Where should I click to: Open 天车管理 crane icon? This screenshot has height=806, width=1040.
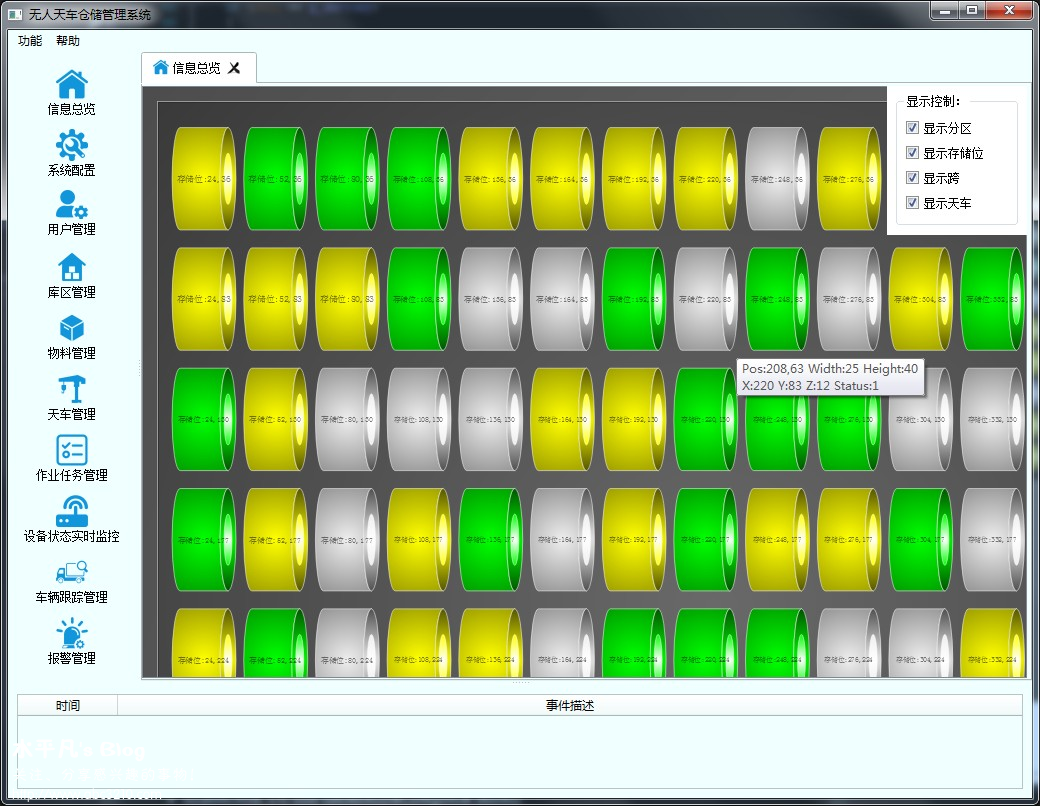(x=71, y=390)
